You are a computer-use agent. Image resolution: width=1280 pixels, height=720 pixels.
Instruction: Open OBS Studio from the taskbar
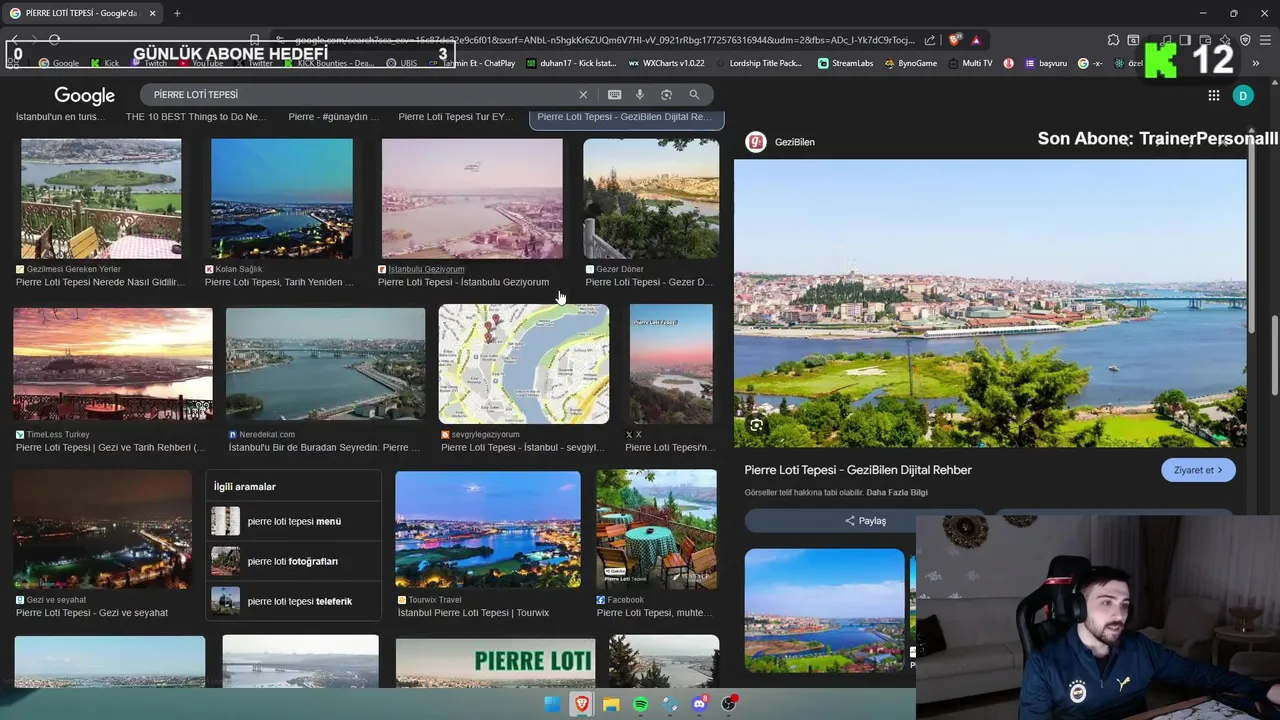[729, 704]
